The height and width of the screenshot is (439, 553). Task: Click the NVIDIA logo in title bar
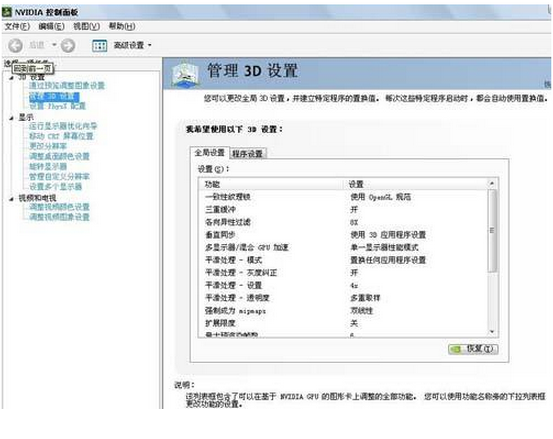pyautogui.click(x=7, y=12)
